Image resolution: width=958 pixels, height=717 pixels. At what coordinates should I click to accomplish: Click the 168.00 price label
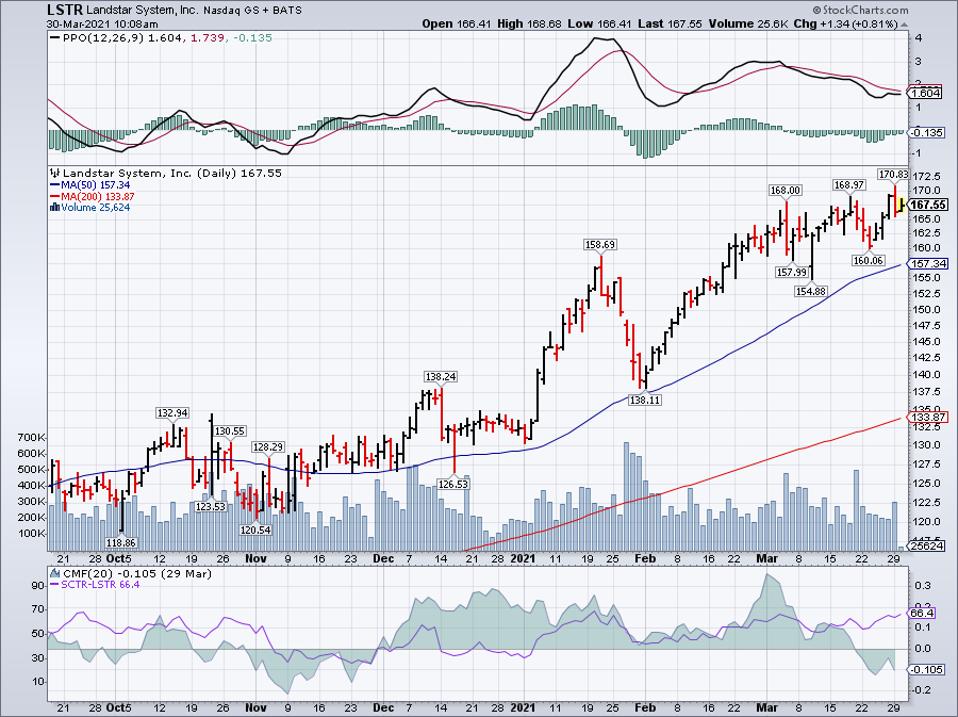785,191
